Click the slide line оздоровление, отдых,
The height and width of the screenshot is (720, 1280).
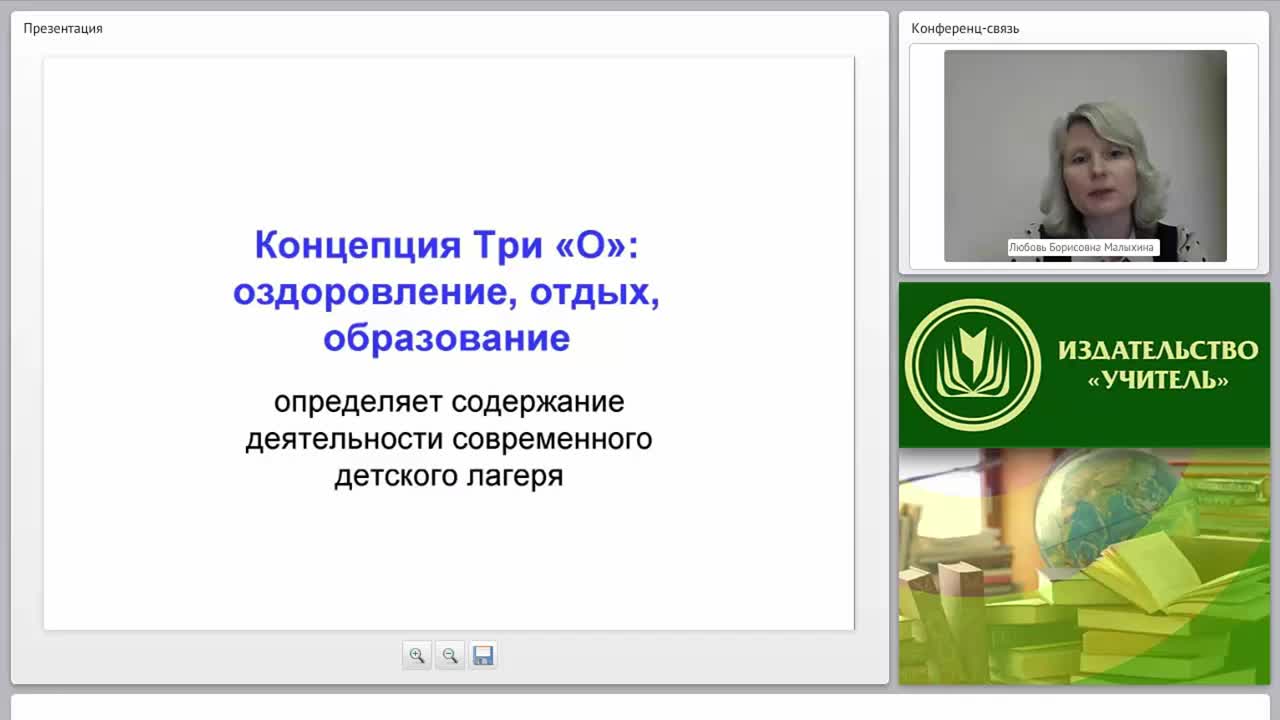tap(446, 292)
